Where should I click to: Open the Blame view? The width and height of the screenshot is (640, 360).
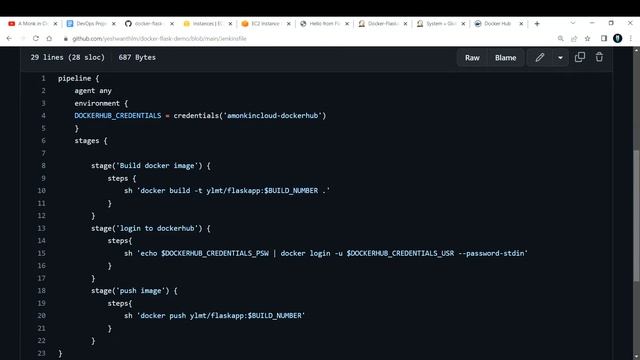[505, 58]
